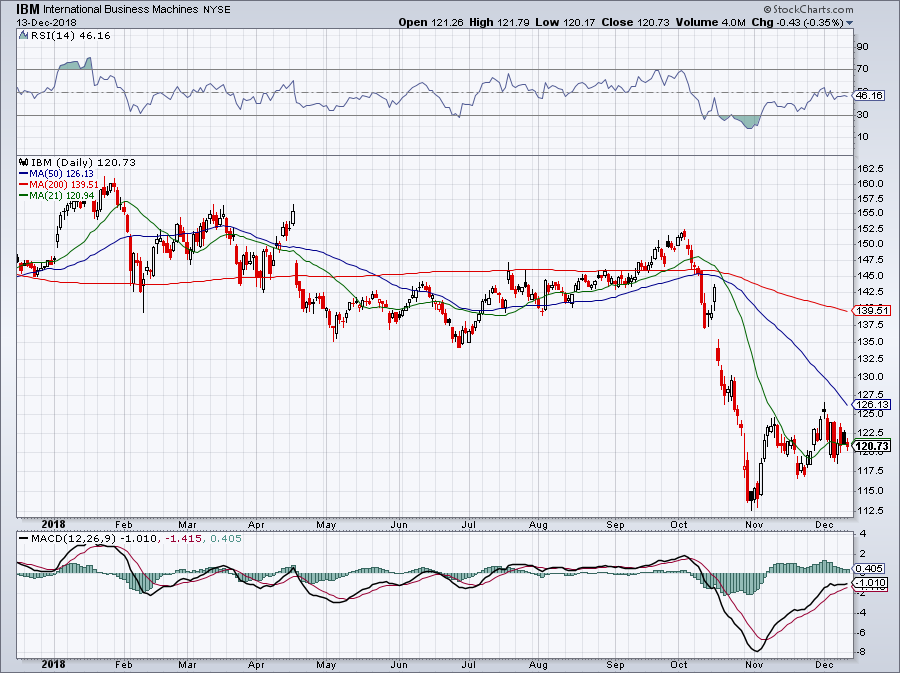Screen dimensions: 900x673
Task: Click the green MA(21) legend line
Action: (24, 196)
